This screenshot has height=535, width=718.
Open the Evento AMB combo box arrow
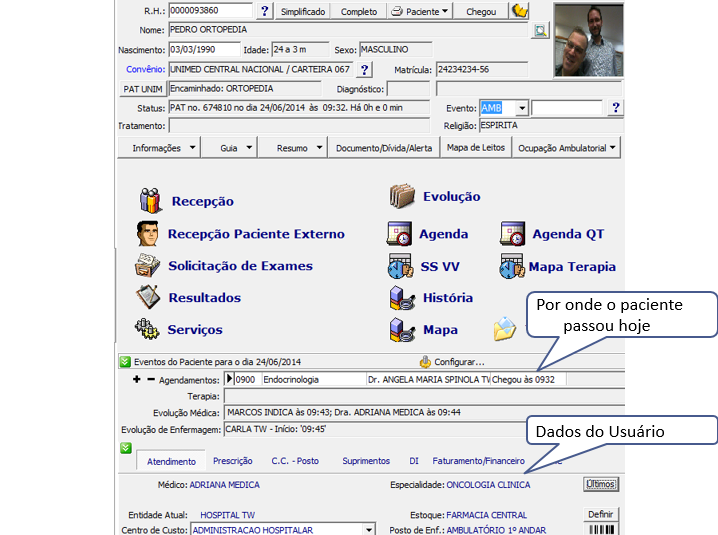click(x=522, y=108)
